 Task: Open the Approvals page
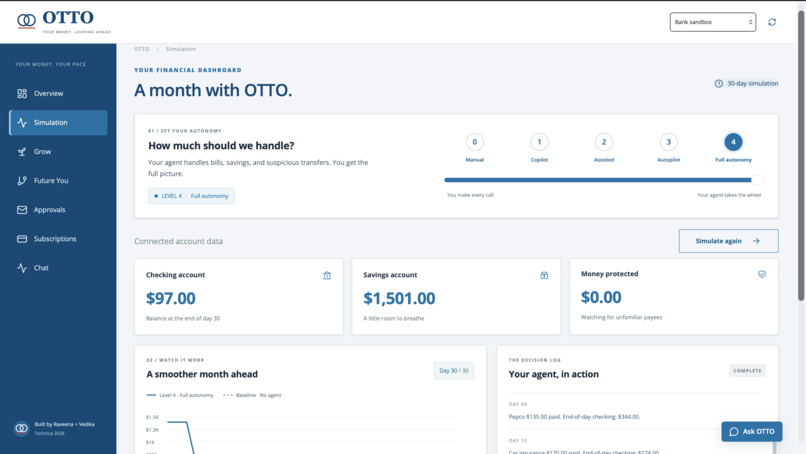point(58,210)
